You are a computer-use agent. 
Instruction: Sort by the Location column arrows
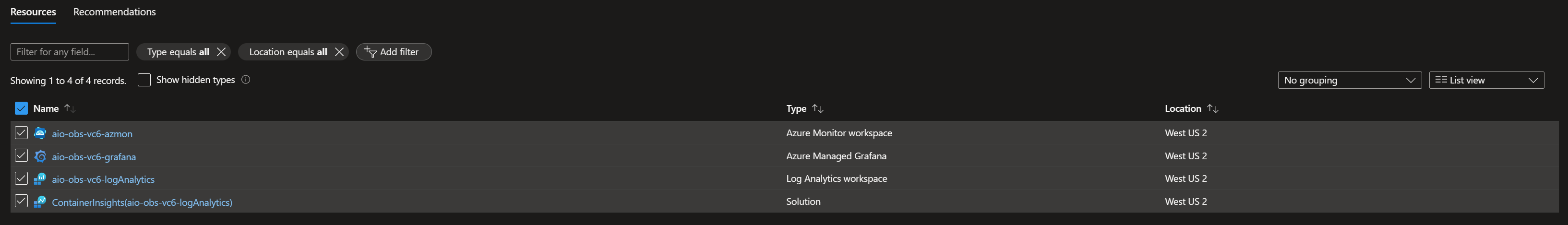point(1212,108)
